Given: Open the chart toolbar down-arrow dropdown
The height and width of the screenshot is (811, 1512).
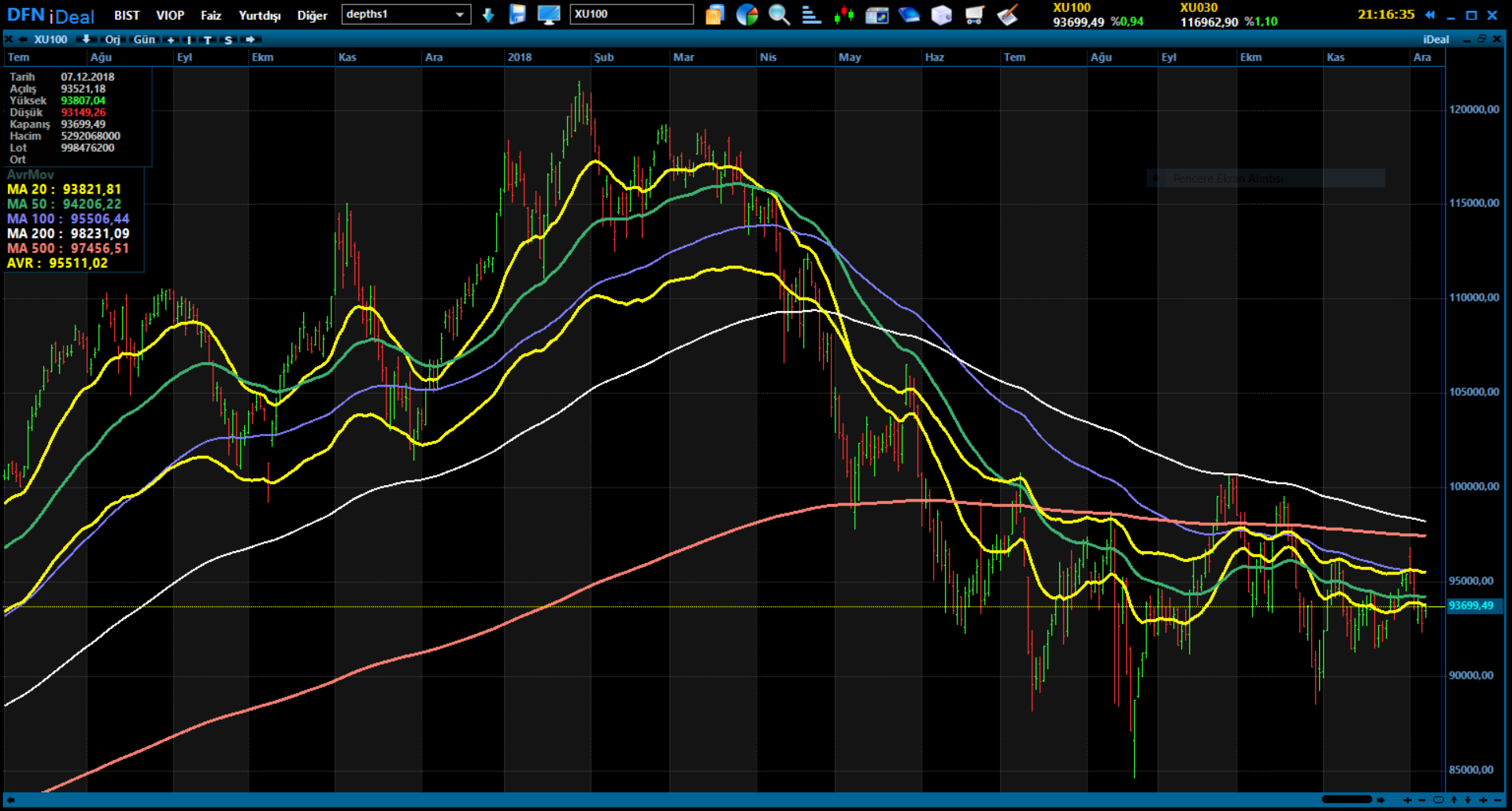Looking at the screenshot, I should point(86,39).
